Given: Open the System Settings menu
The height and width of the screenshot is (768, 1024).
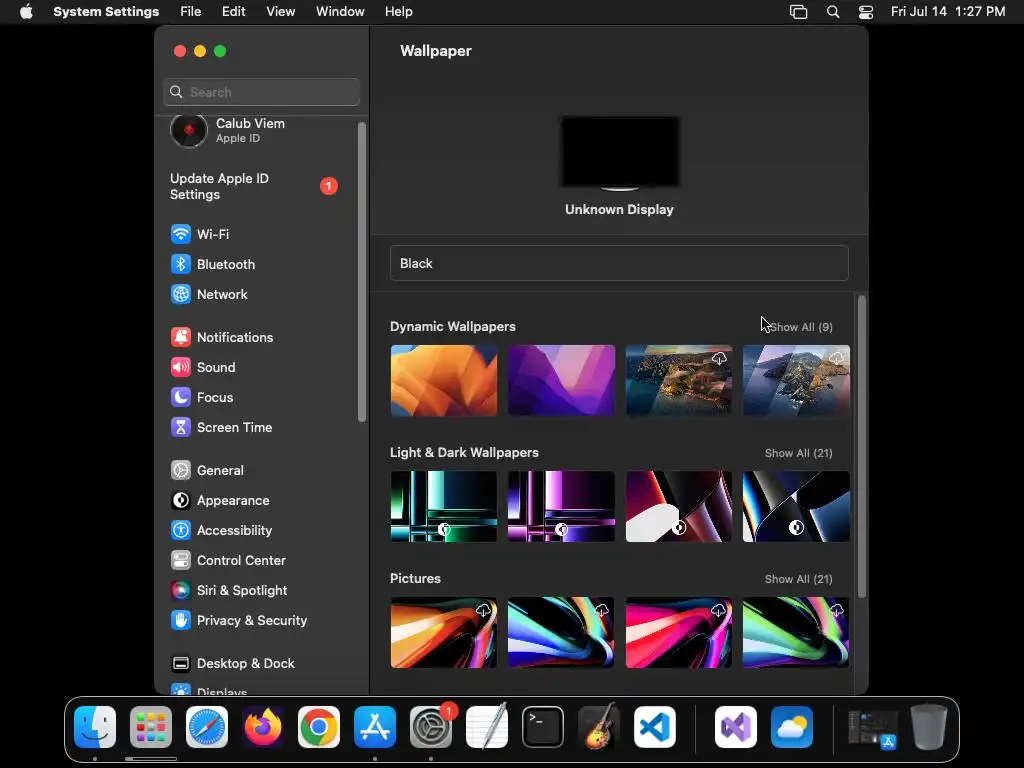Looking at the screenshot, I should click(x=106, y=12).
